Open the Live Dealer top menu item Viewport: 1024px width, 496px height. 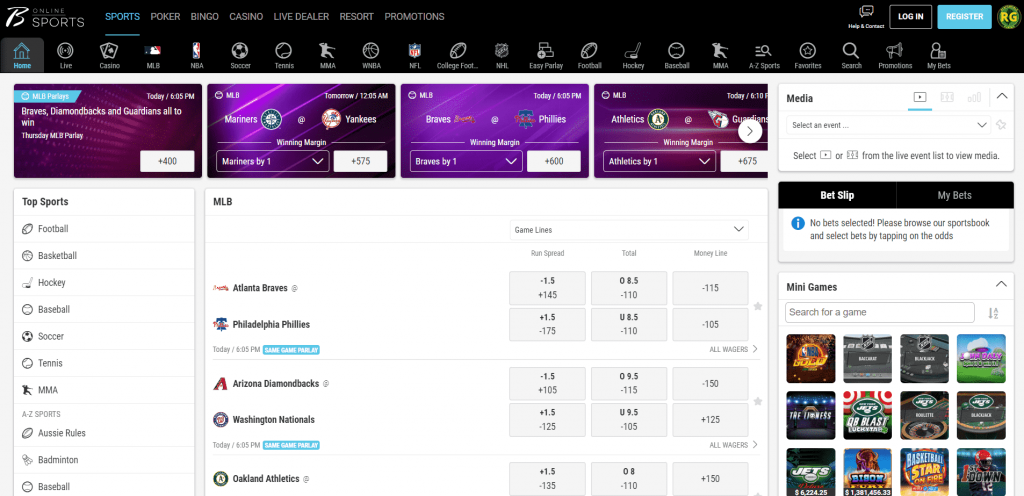coord(301,17)
